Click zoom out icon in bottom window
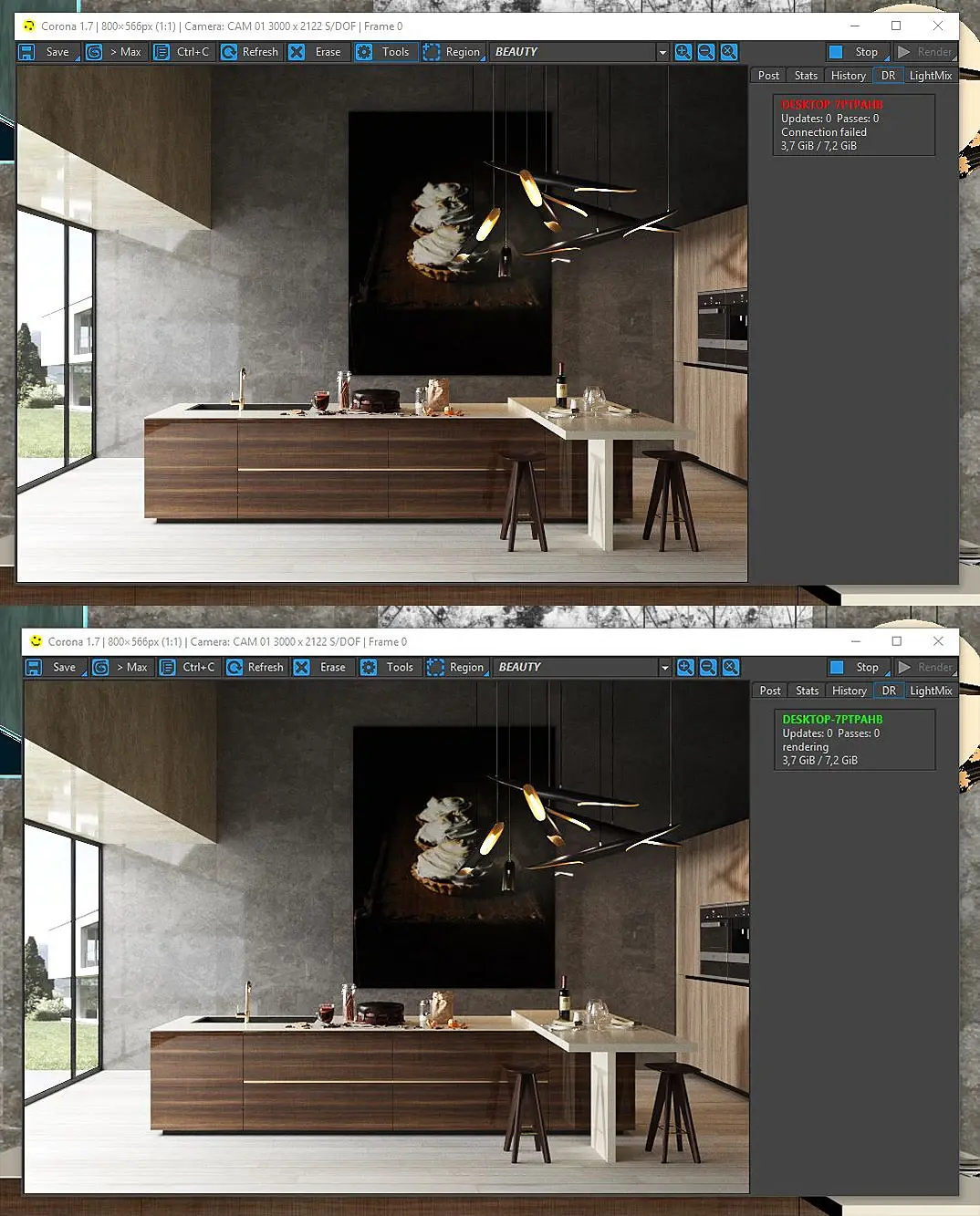The image size is (980, 1216). click(x=708, y=667)
